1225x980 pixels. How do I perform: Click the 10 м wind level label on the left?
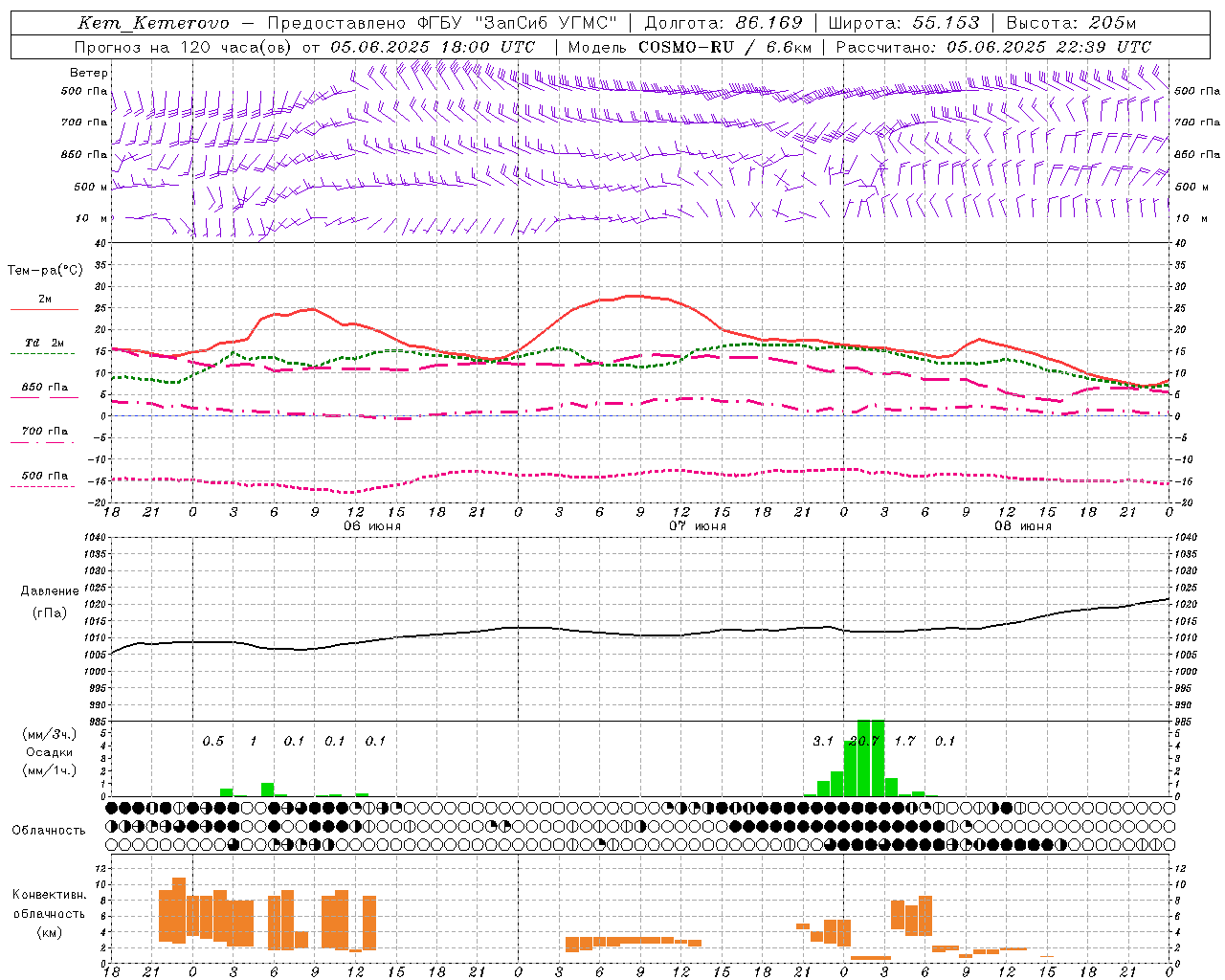pyautogui.click(x=91, y=219)
